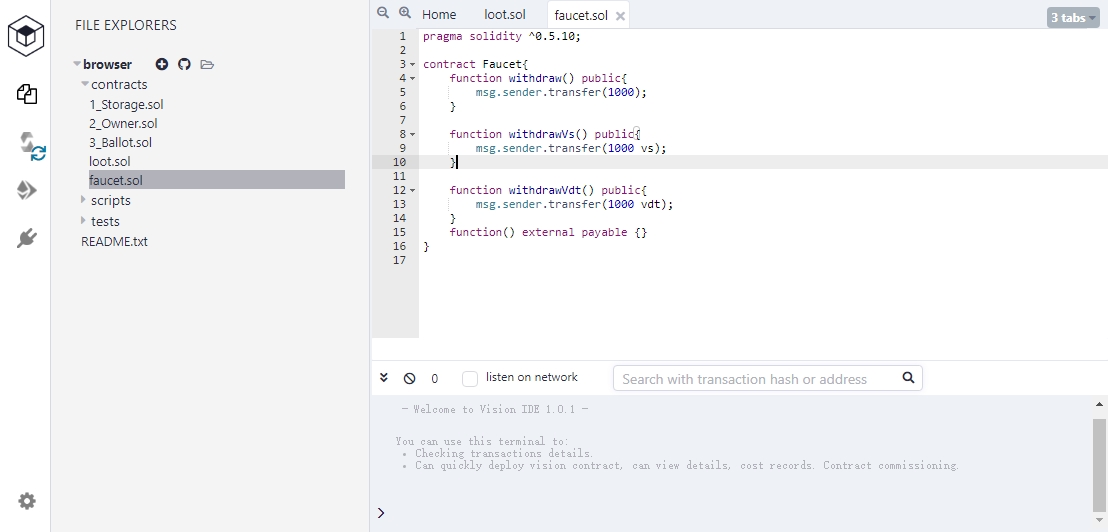Click the transaction hash search field
1108x532 pixels.
[x=757, y=379]
